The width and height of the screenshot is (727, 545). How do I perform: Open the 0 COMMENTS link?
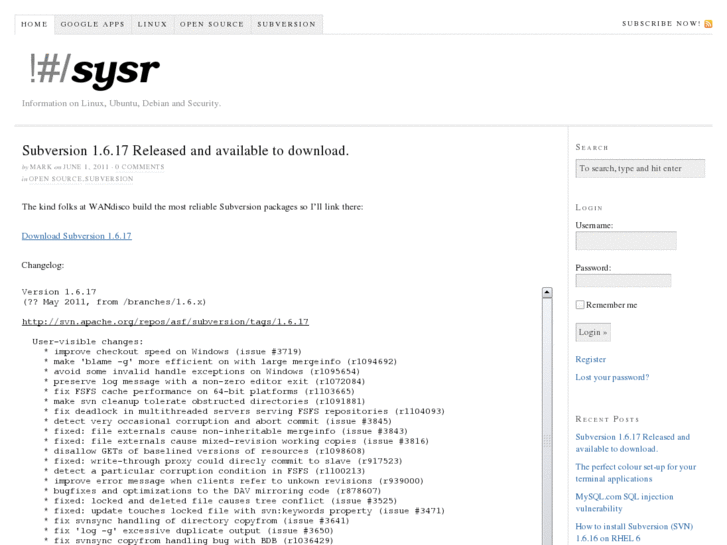(140, 167)
